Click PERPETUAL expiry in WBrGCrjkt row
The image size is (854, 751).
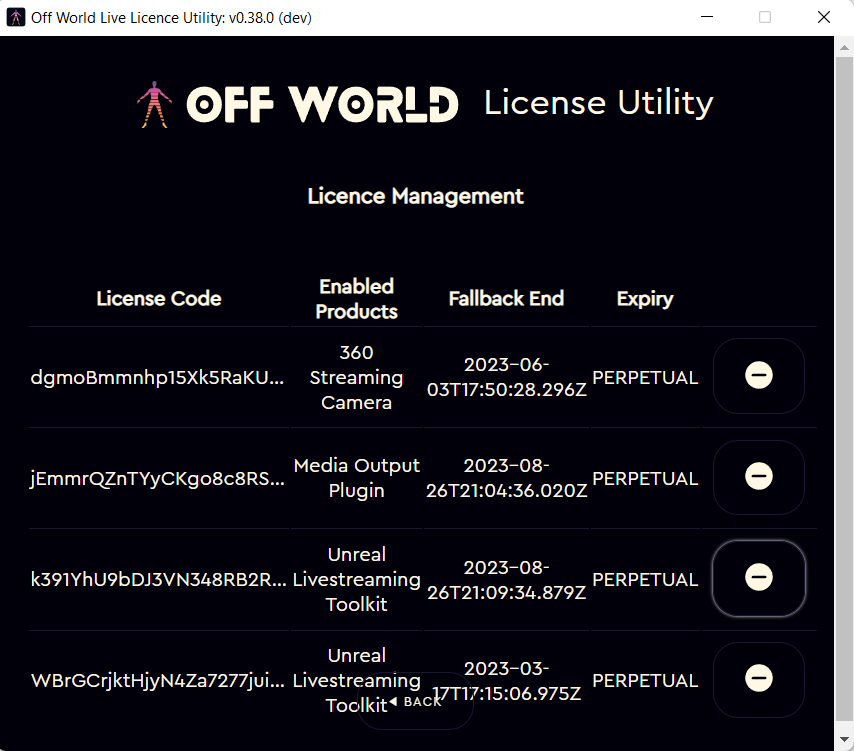pyautogui.click(x=645, y=681)
